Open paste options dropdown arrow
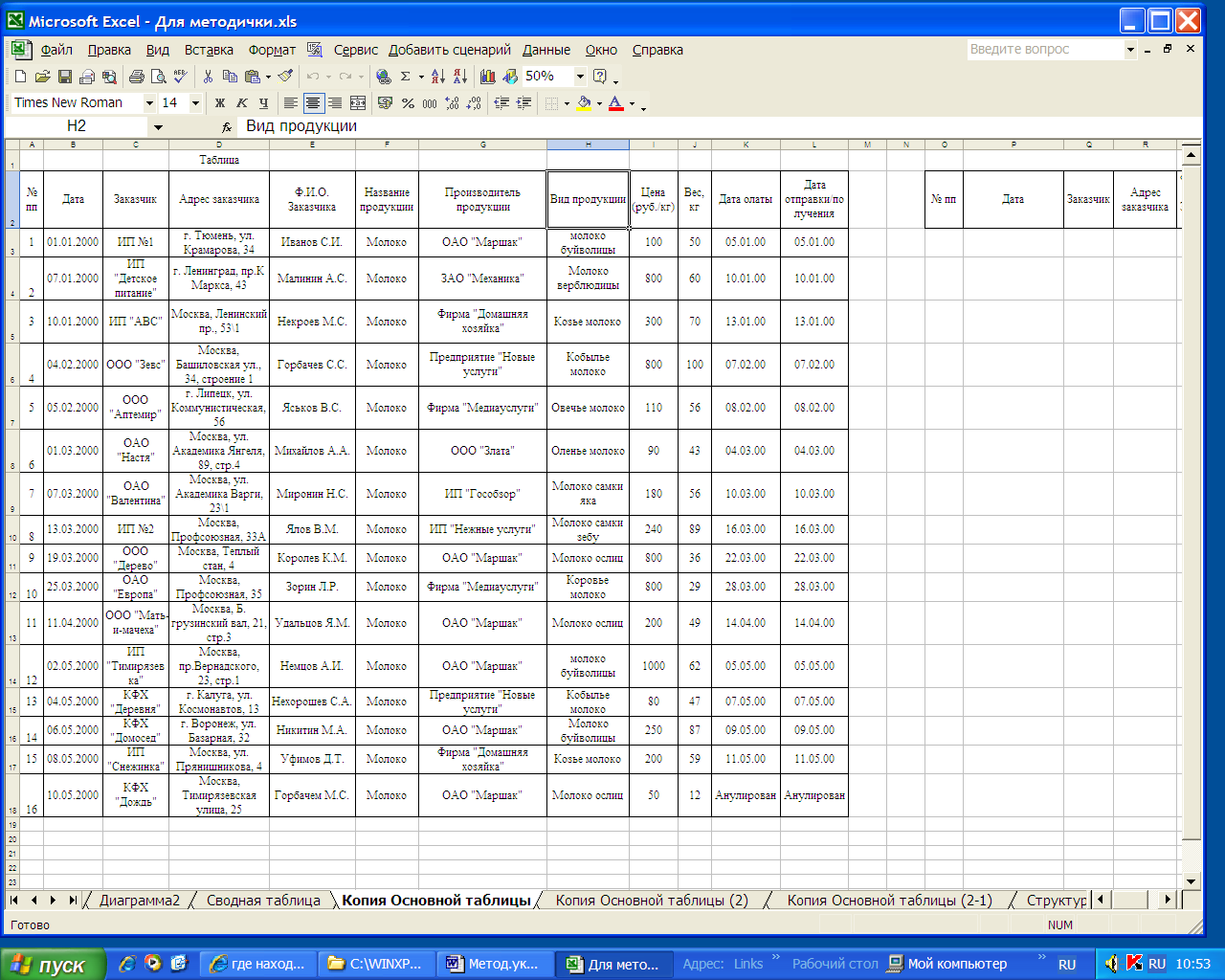Screen dimensions: 1225x980 pos(268,77)
